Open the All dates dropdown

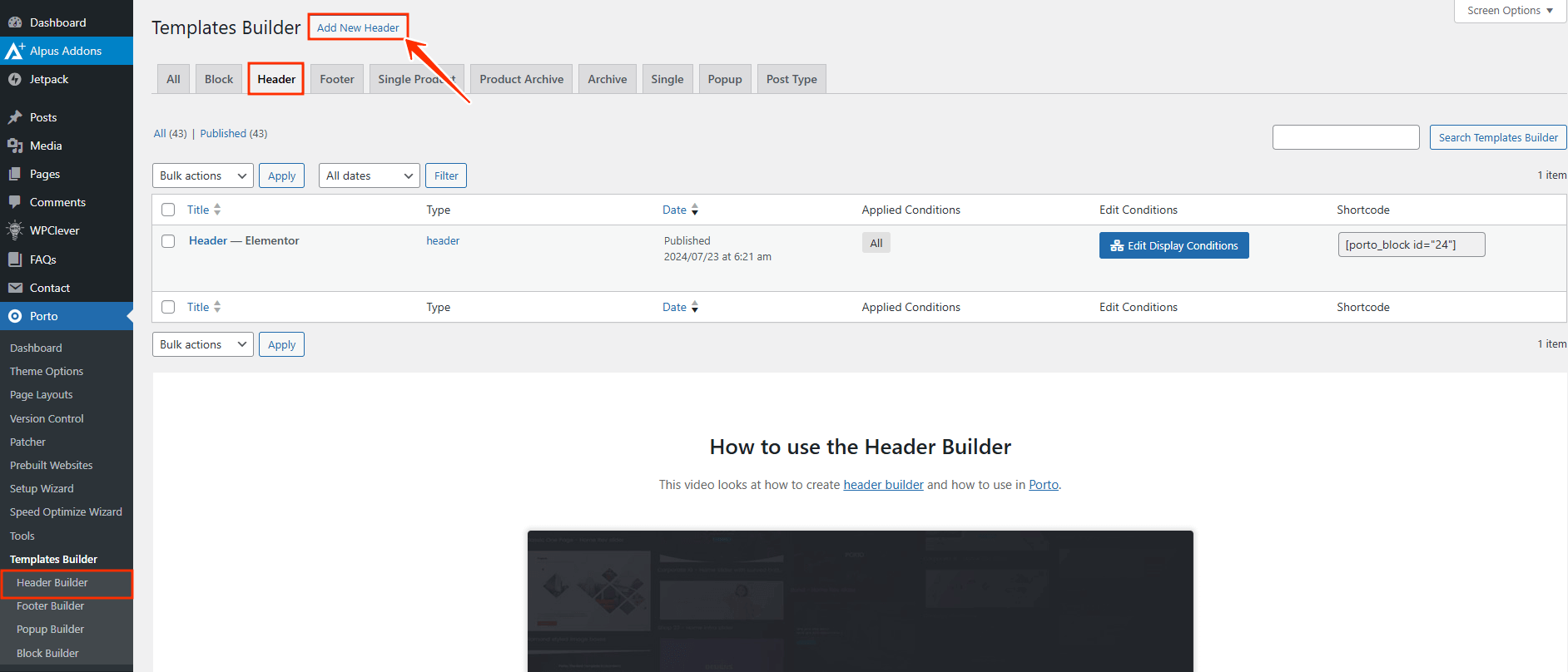tap(370, 175)
